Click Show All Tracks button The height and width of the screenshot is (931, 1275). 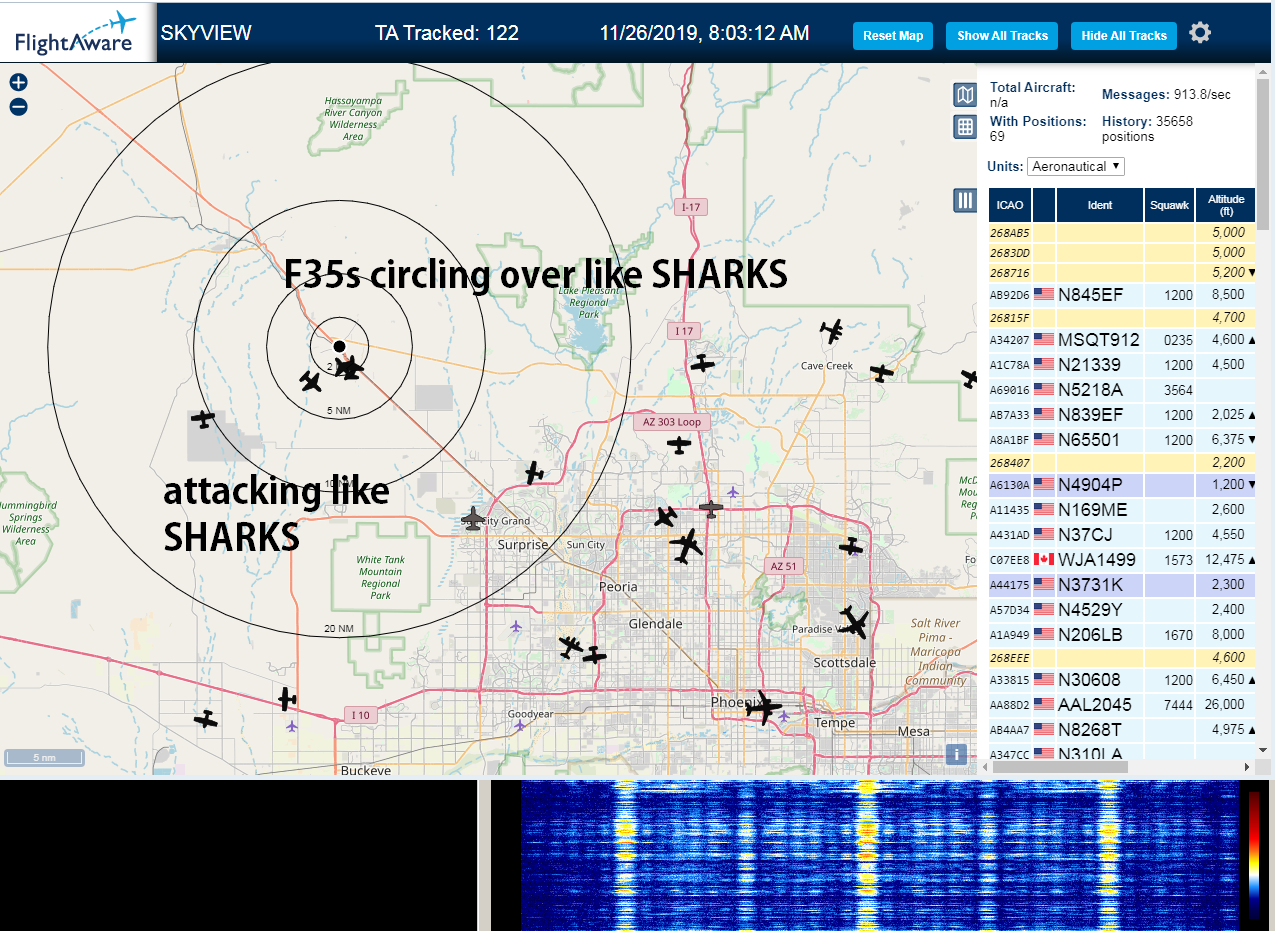[1002, 36]
